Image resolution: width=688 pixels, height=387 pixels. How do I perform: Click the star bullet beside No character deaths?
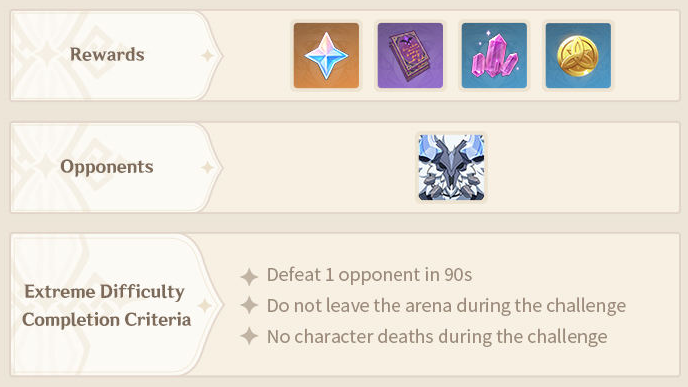coord(249,336)
